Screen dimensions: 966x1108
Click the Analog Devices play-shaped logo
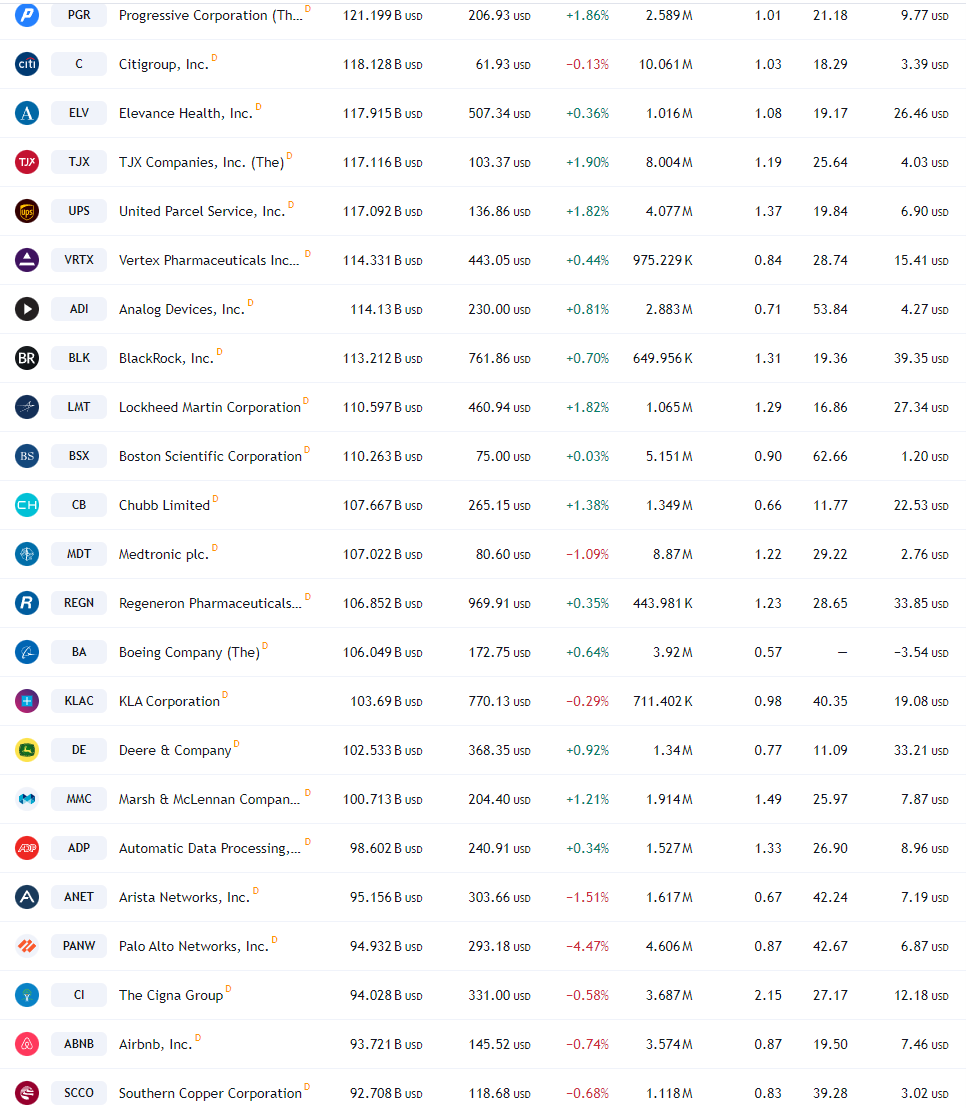click(27, 309)
